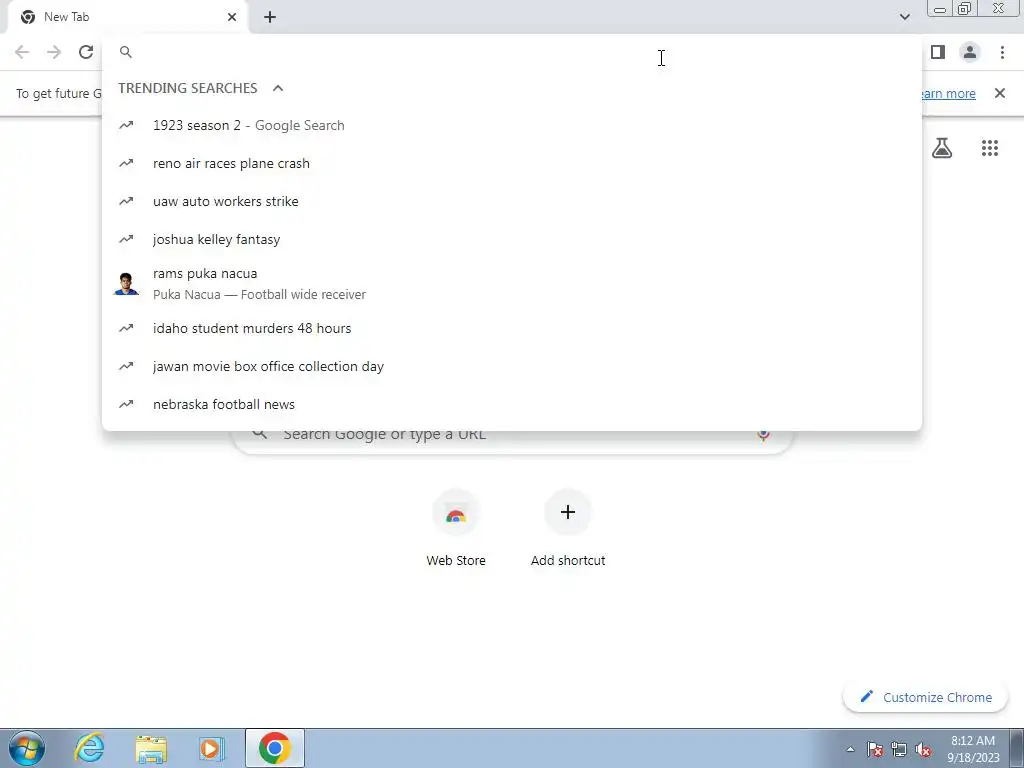Screen dimensions: 1024x768
Task: Open Windows Media Player on taskbar
Action: [211, 748]
